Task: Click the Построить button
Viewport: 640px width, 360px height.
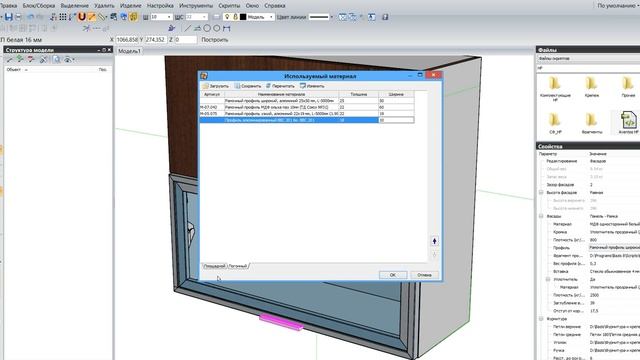Action: tap(215, 40)
